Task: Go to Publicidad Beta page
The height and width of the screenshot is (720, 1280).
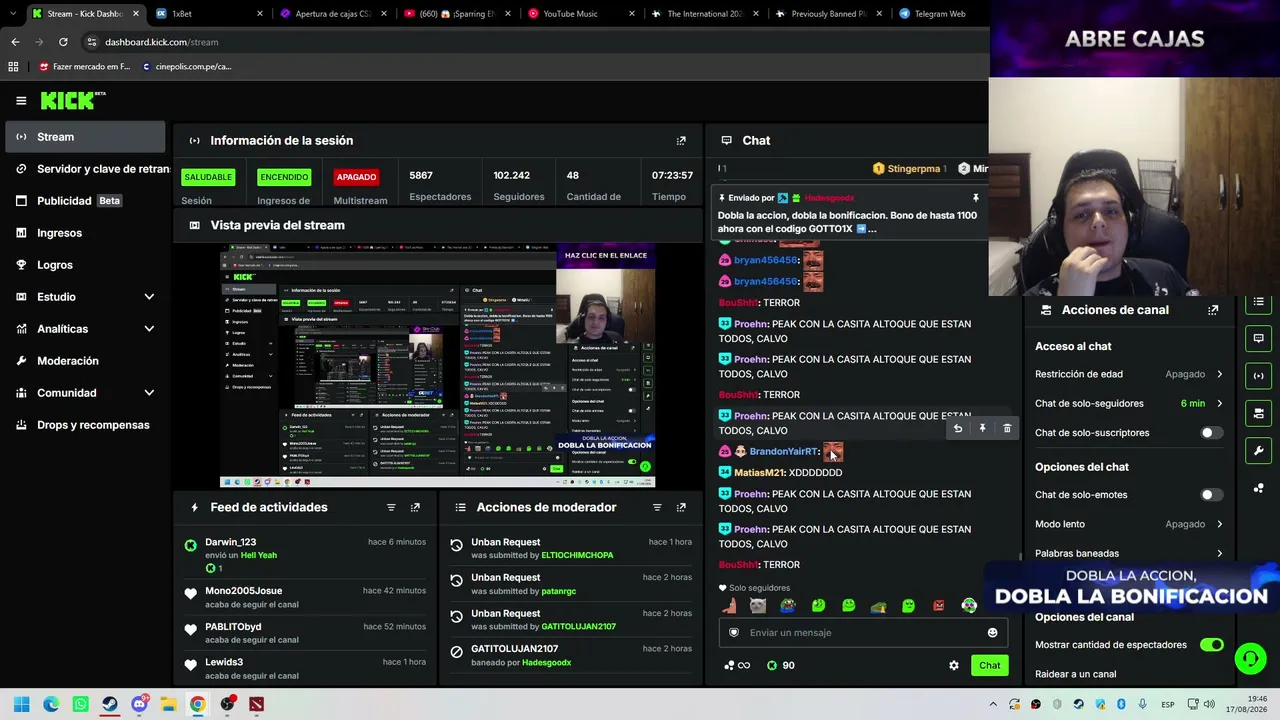Action: 85,201
